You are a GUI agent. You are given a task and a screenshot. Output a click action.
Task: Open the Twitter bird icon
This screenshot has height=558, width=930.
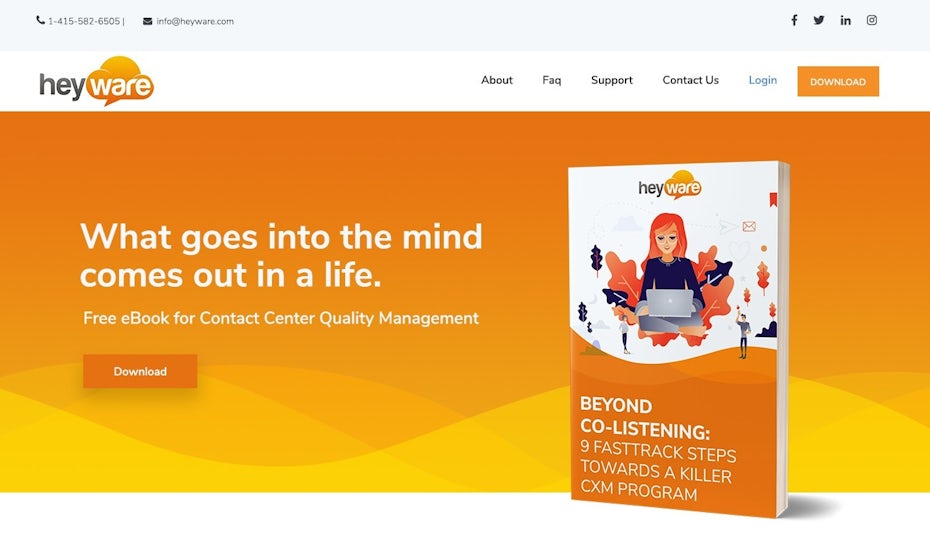tap(819, 20)
